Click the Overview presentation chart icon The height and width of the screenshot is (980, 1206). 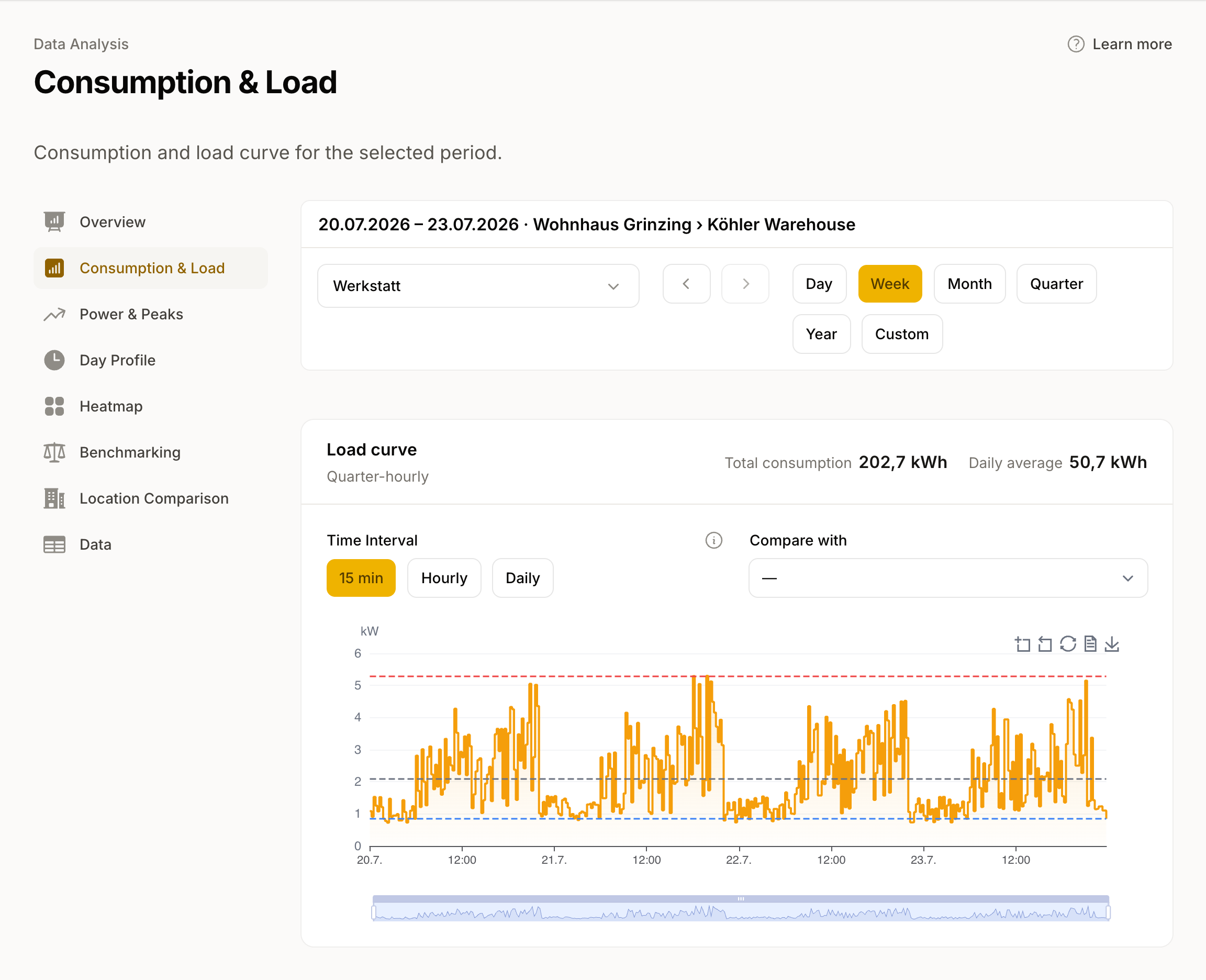pos(54,222)
